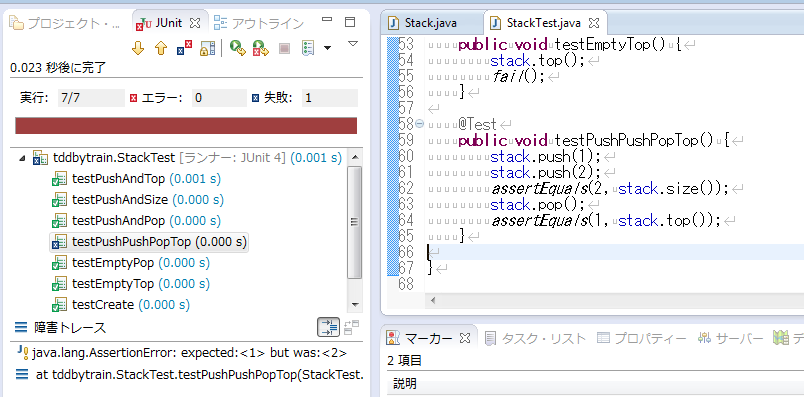The width and height of the screenshot is (804, 397).
Task: Close the StackTest.java editor tab
Action: click(x=593, y=23)
